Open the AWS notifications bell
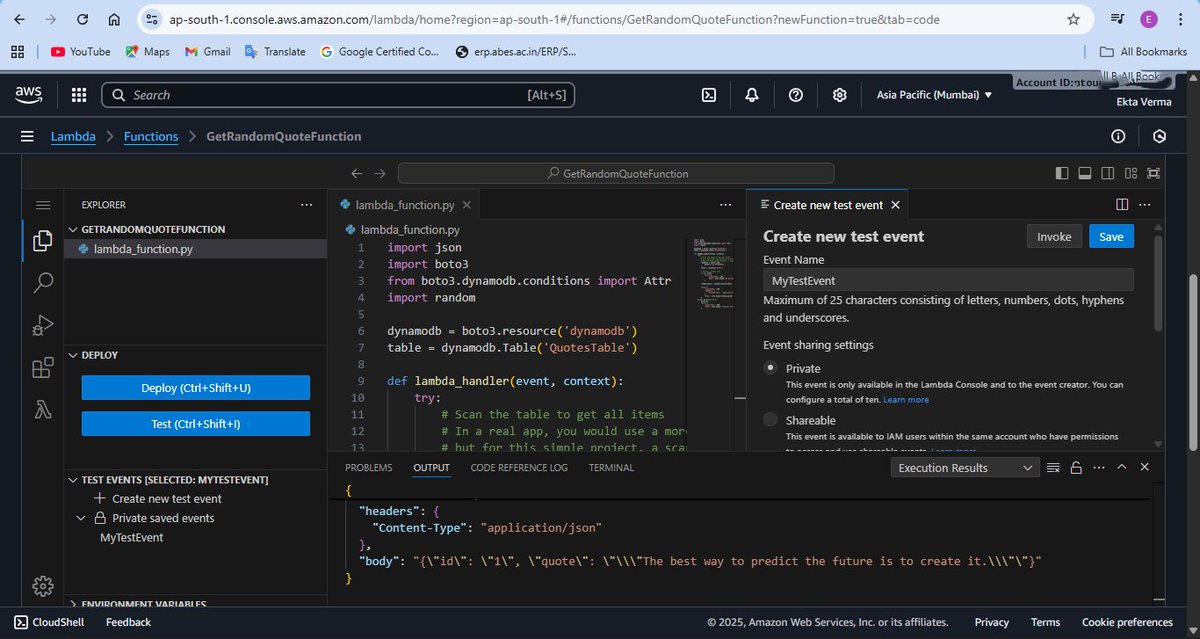The image size is (1200, 639). 751,95
